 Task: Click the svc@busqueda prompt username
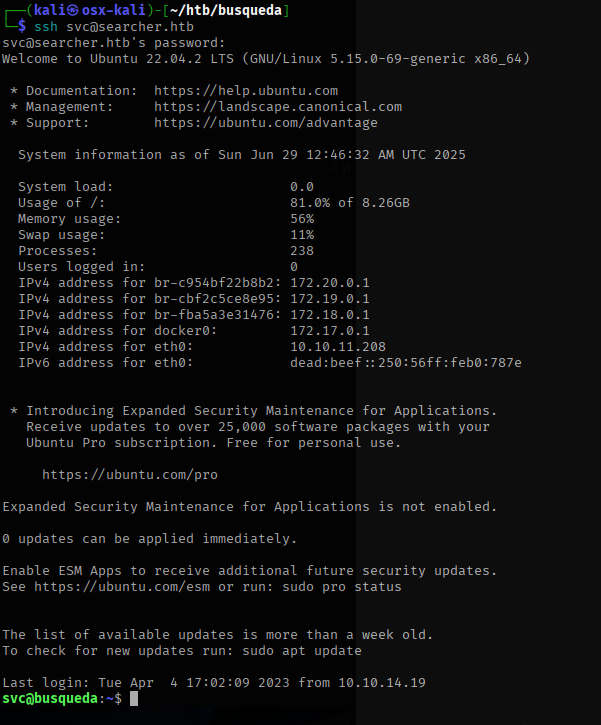(x=50, y=699)
